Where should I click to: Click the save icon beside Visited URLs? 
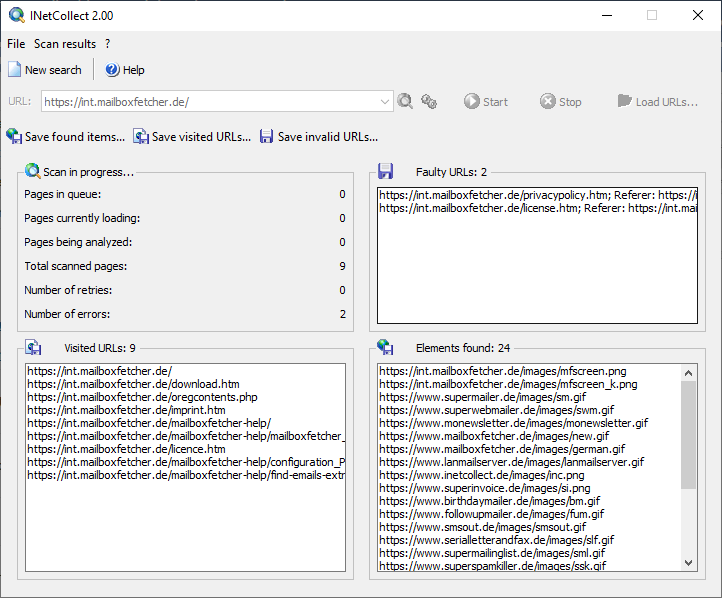tap(33, 348)
